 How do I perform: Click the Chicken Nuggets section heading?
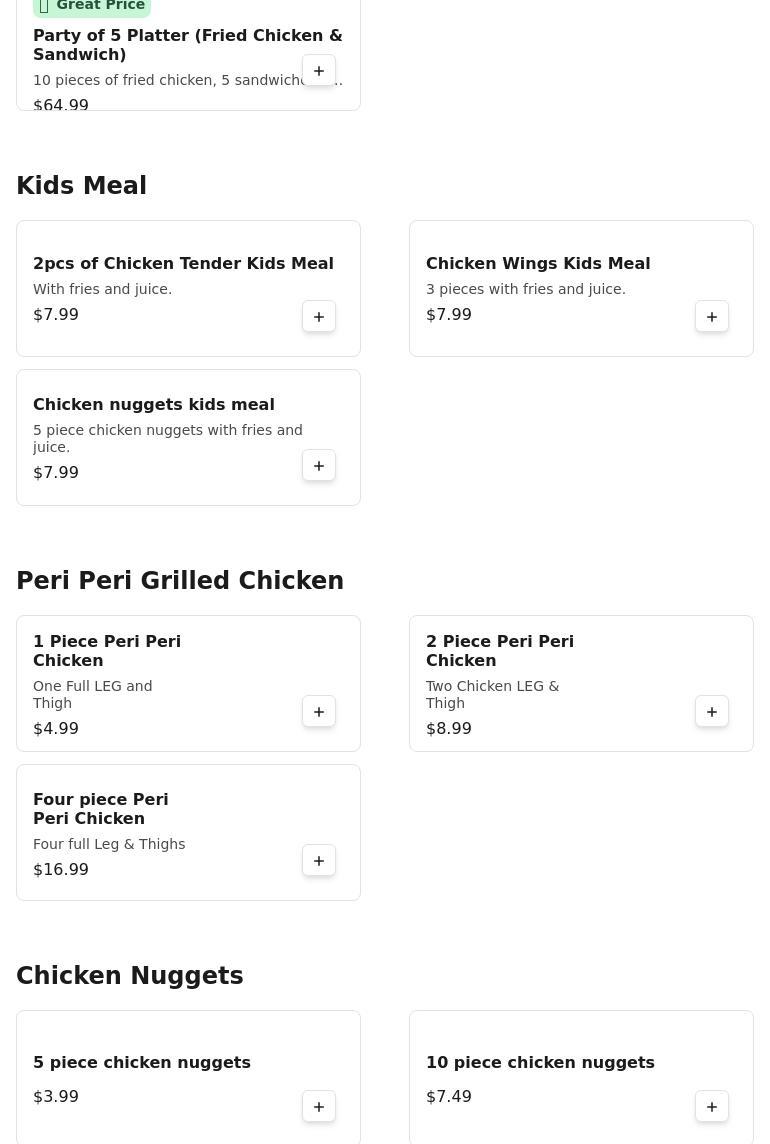130,976
